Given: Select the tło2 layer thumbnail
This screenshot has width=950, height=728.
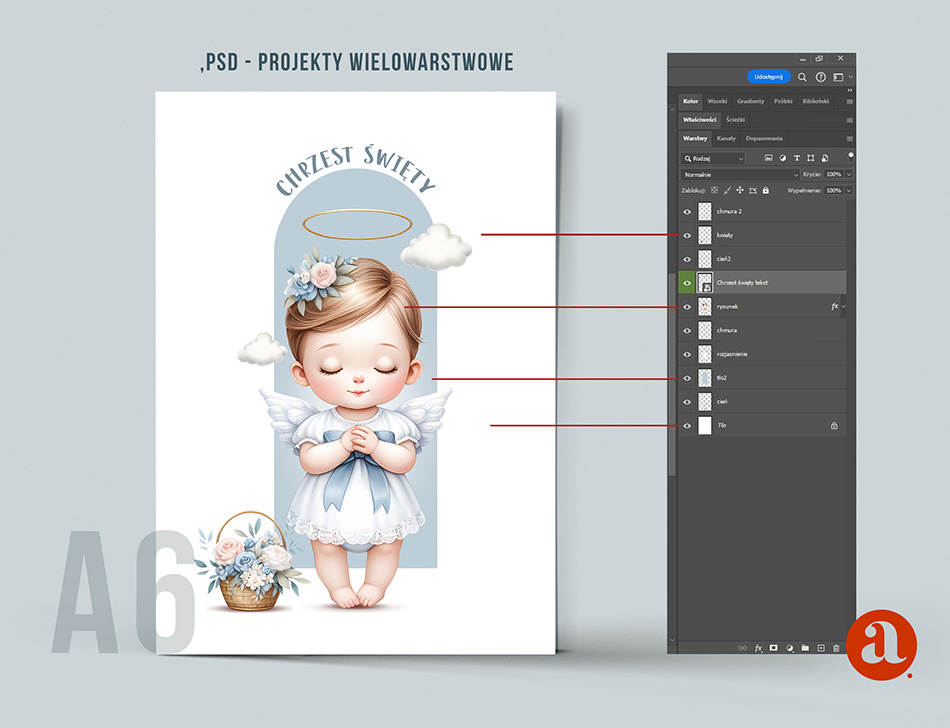Looking at the screenshot, I should pos(705,378).
